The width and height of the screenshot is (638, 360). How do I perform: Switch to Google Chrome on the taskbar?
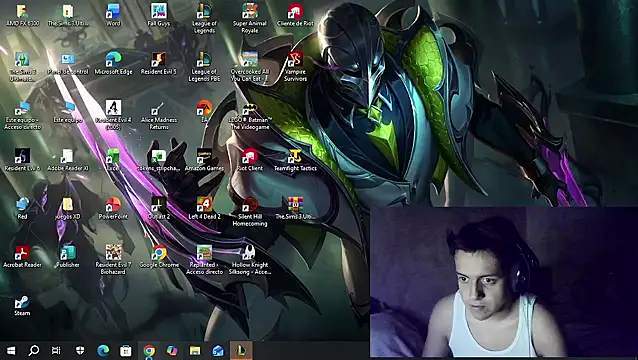[149, 350]
